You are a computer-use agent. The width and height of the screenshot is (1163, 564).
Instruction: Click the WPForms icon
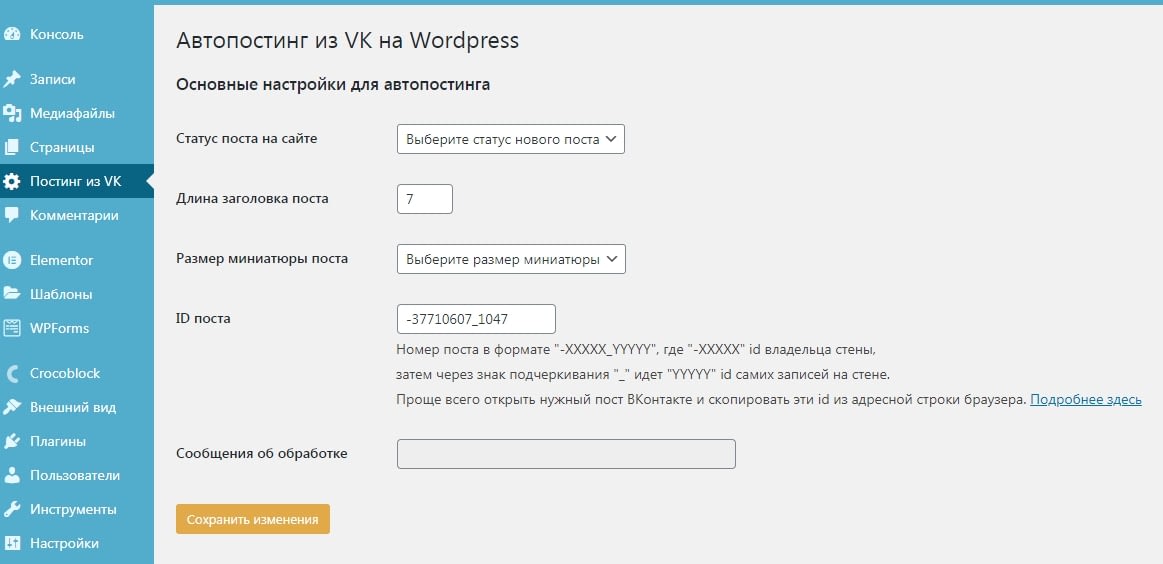[x=12, y=328]
